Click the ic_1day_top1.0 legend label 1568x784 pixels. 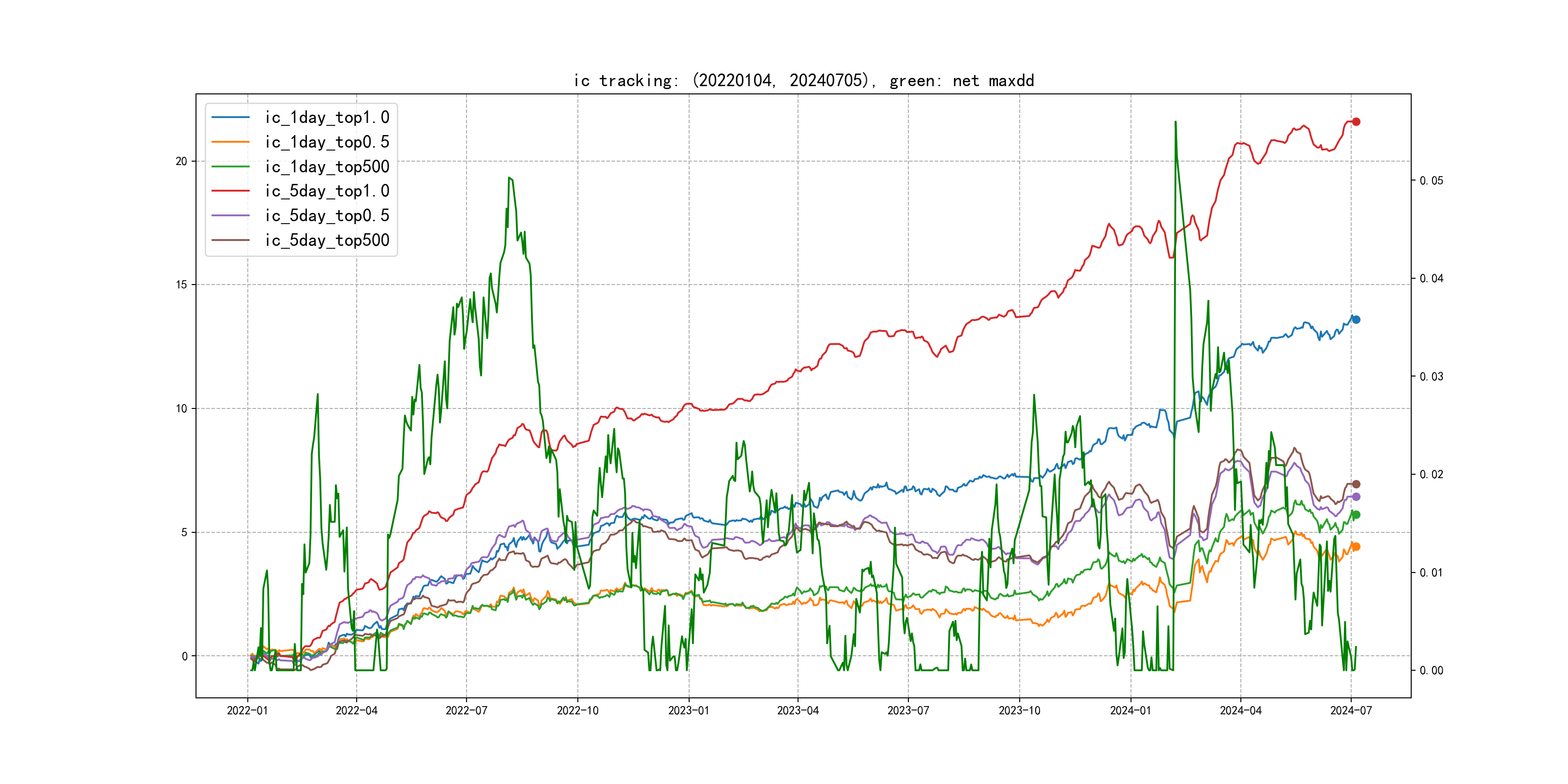point(327,118)
